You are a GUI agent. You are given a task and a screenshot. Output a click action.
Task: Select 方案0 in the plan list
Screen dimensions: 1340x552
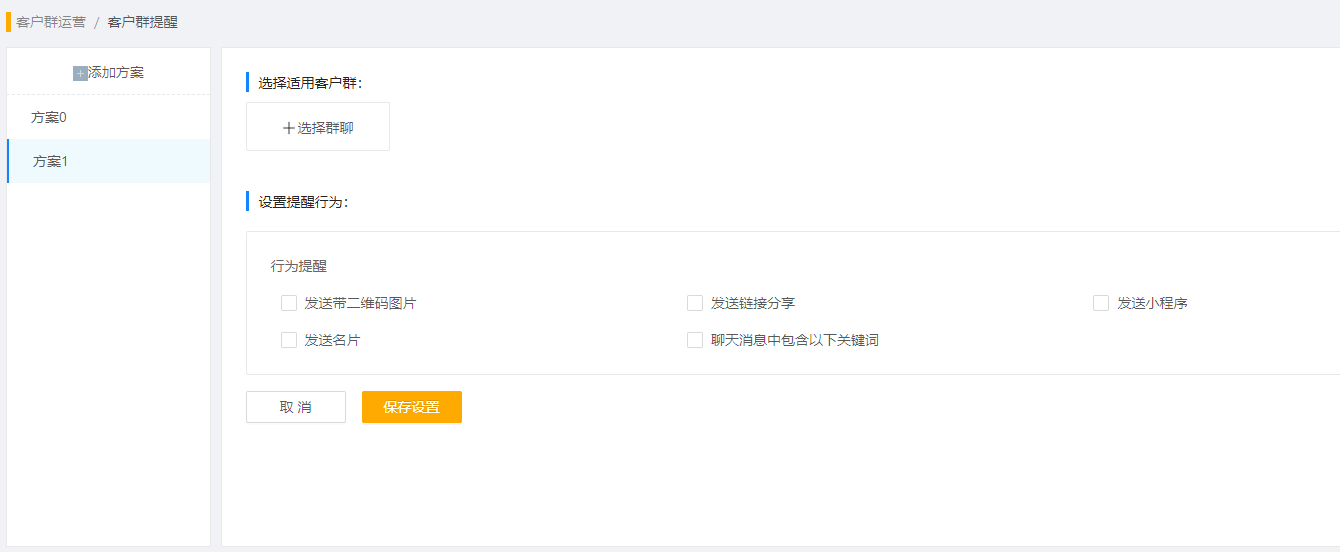pyautogui.click(x=109, y=118)
